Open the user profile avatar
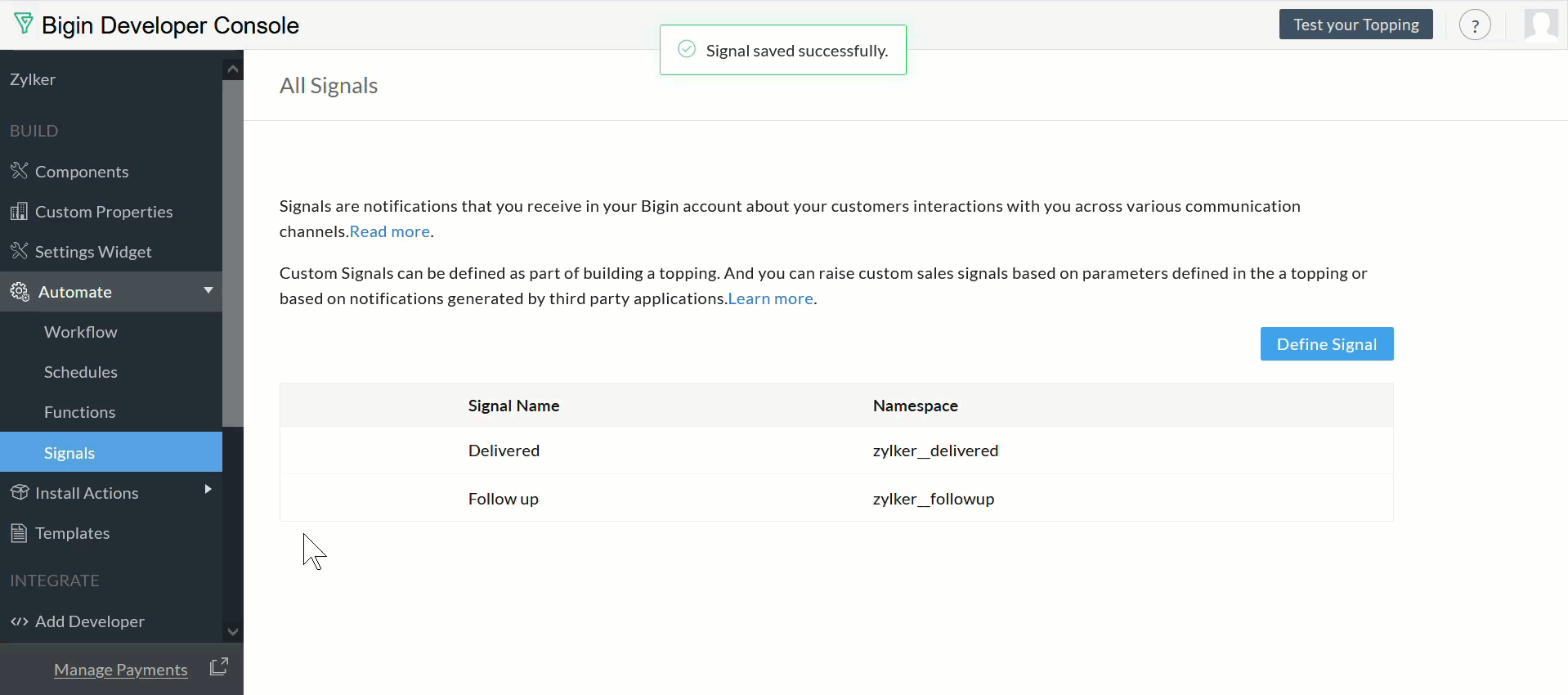The width and height of the screenshot is (1568, 695). pyautogui.click(x=1541, y=25)
